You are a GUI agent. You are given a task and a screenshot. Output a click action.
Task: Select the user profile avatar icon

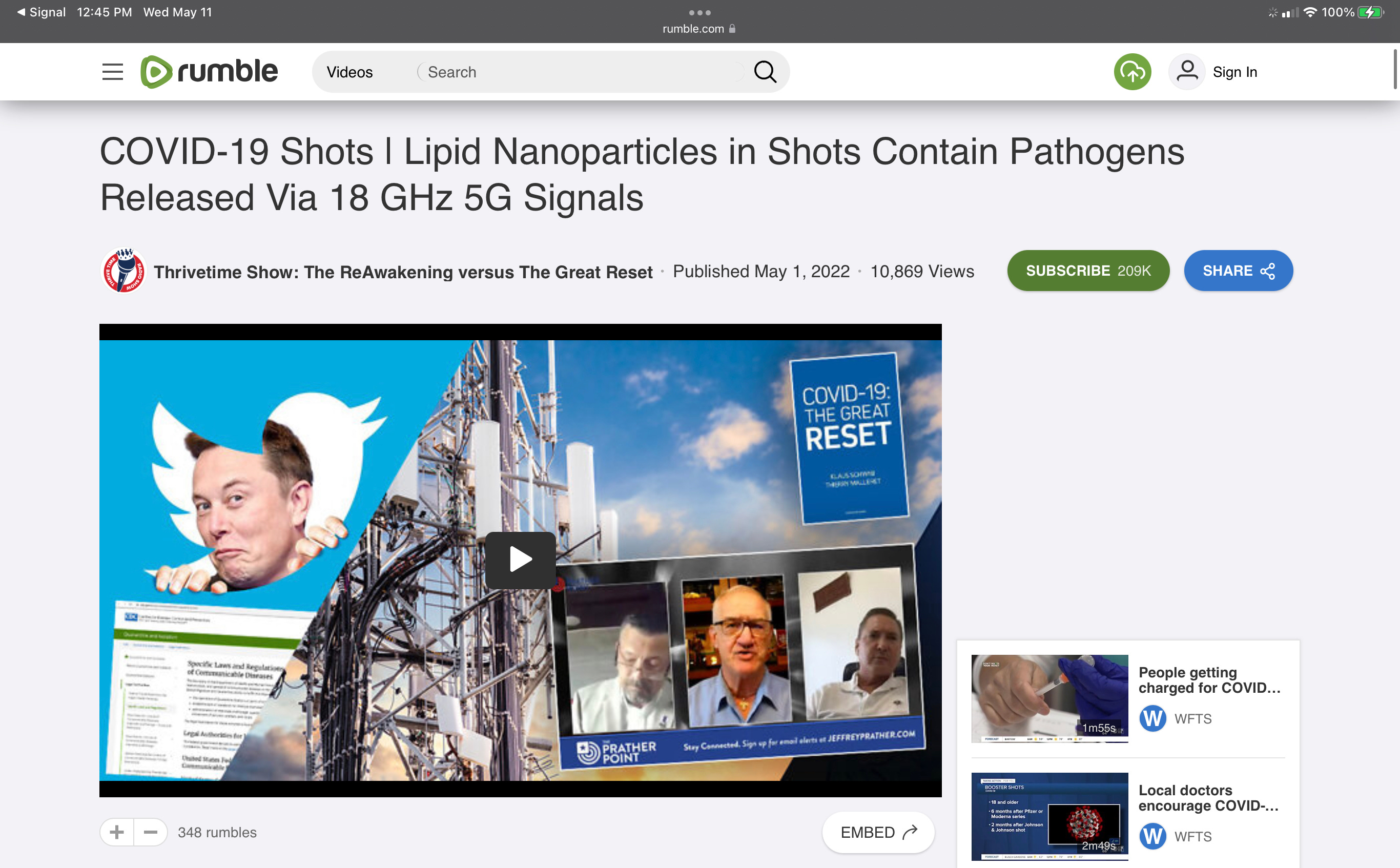[1186, 72]
